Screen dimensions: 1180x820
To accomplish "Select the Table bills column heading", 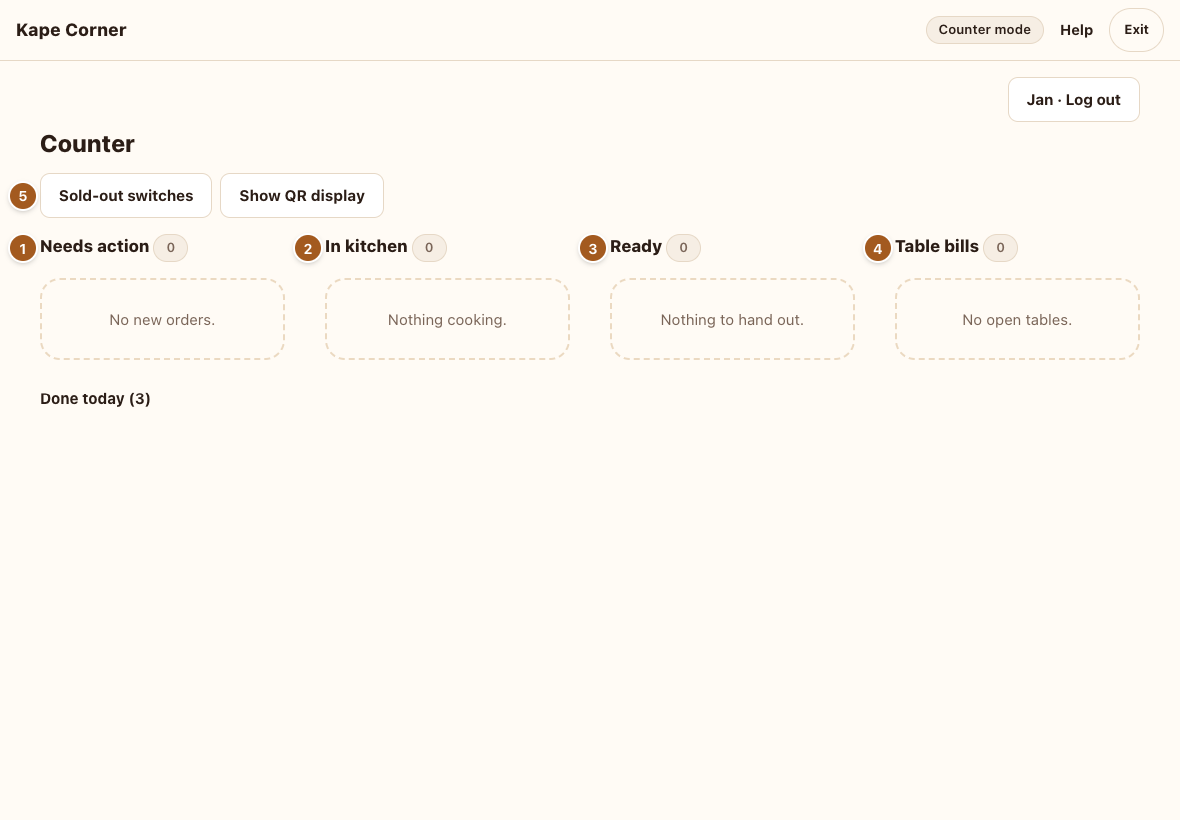I will [x=937, y=247].
